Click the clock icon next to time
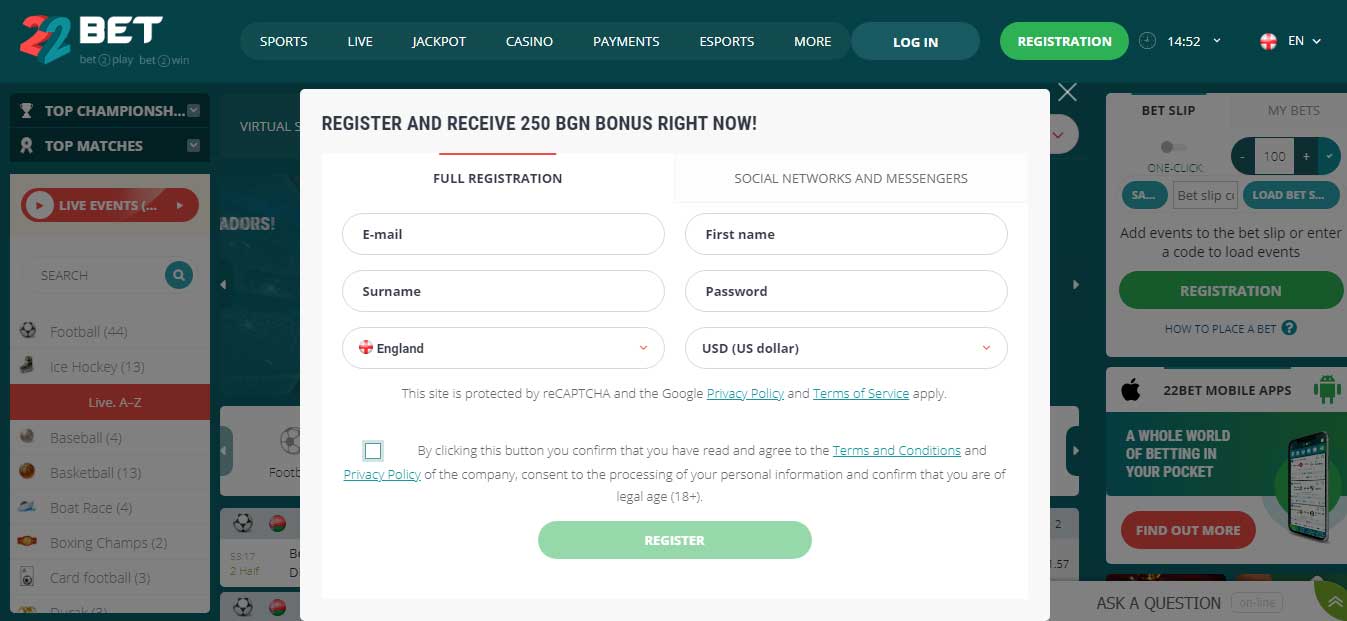Image resolution: width=1347 pixels, height=621 pixels. point(1147,41)
